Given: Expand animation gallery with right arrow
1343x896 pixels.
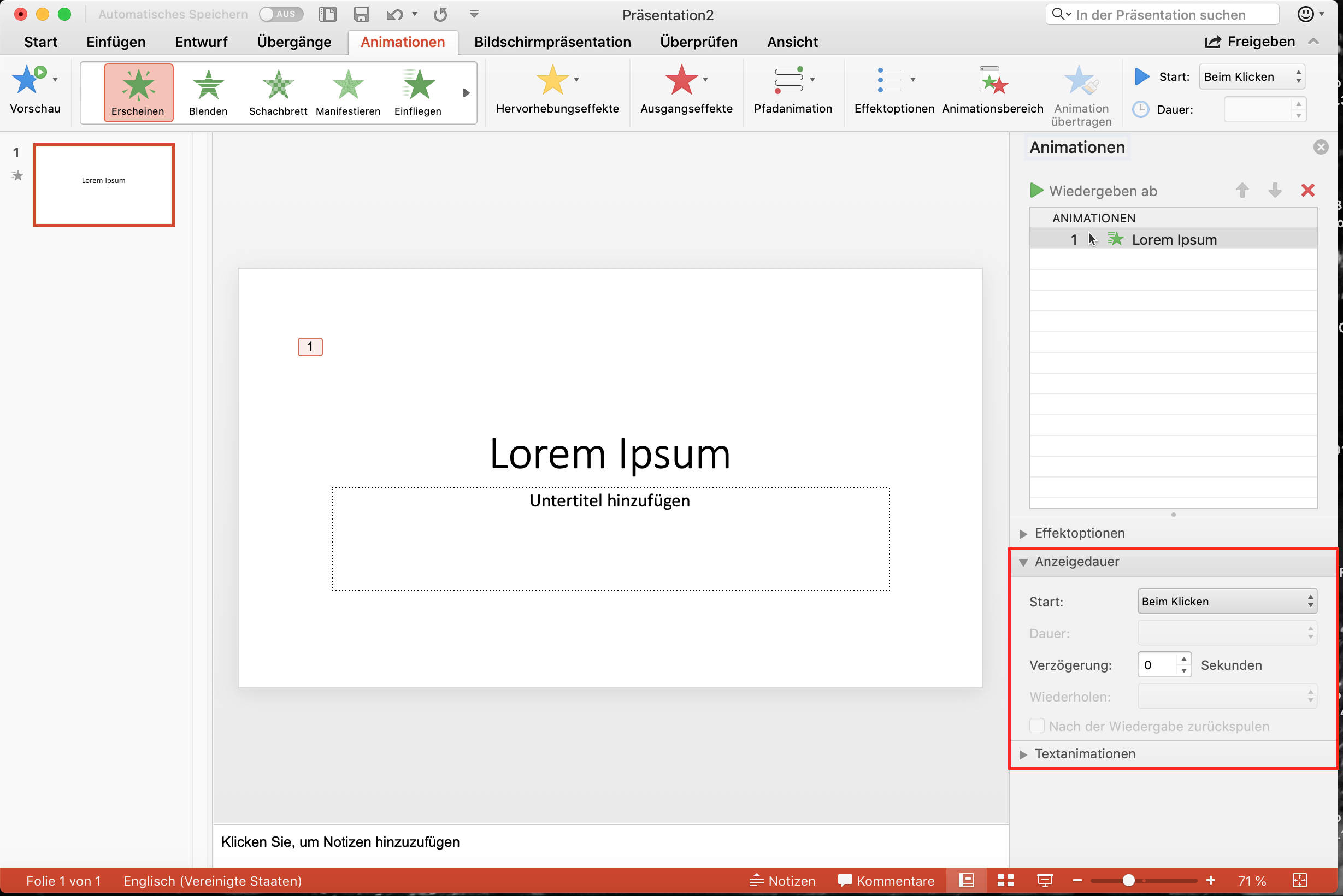Looking at the screenshot, I should [x=467, y=92].
